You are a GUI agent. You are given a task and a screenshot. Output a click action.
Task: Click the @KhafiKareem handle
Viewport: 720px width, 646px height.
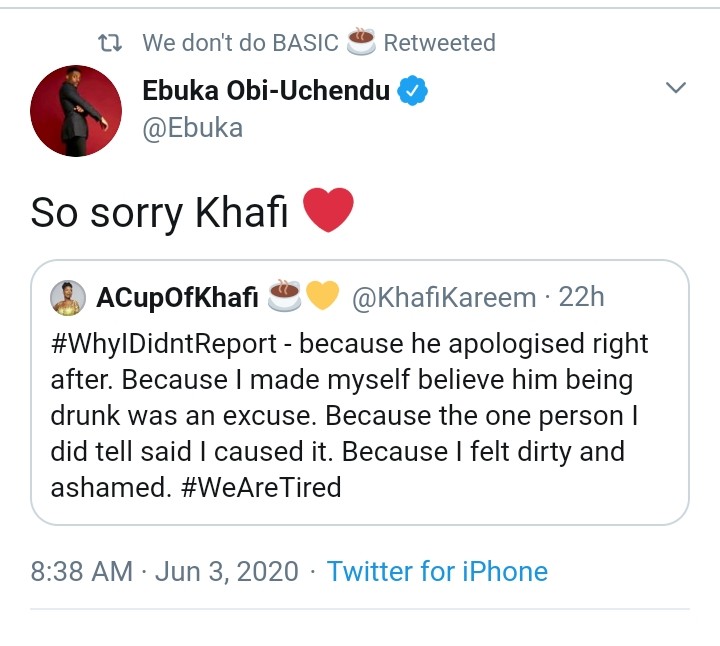point(446,298)
